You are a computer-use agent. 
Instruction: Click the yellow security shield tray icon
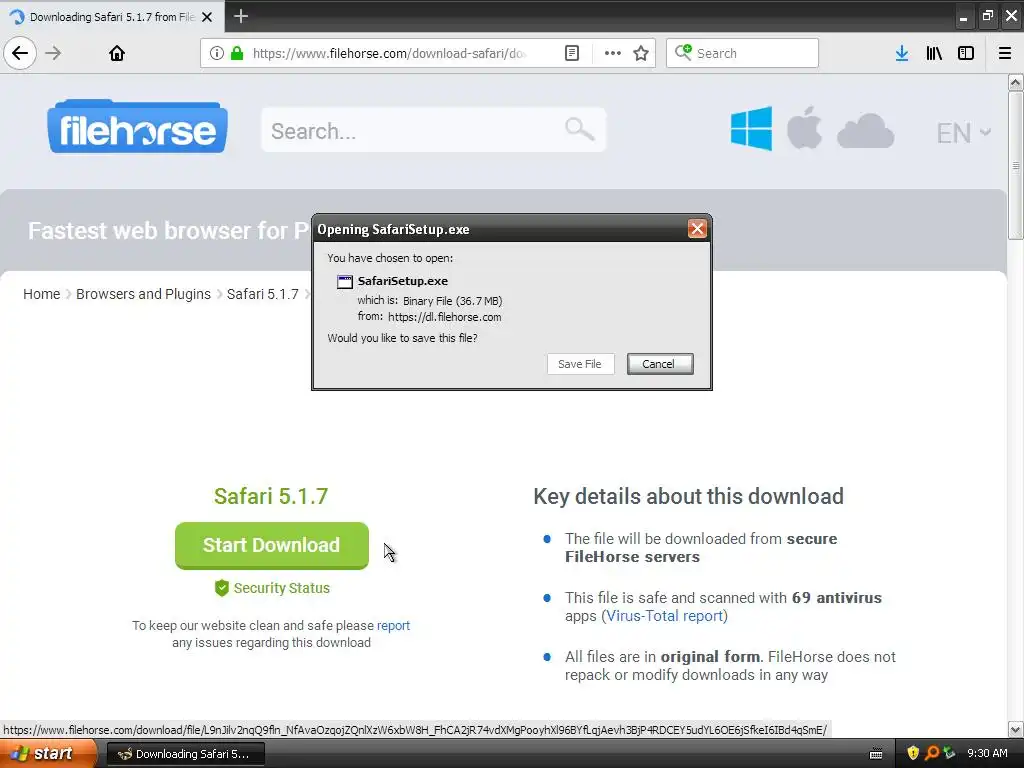click(x=913, y=753)
